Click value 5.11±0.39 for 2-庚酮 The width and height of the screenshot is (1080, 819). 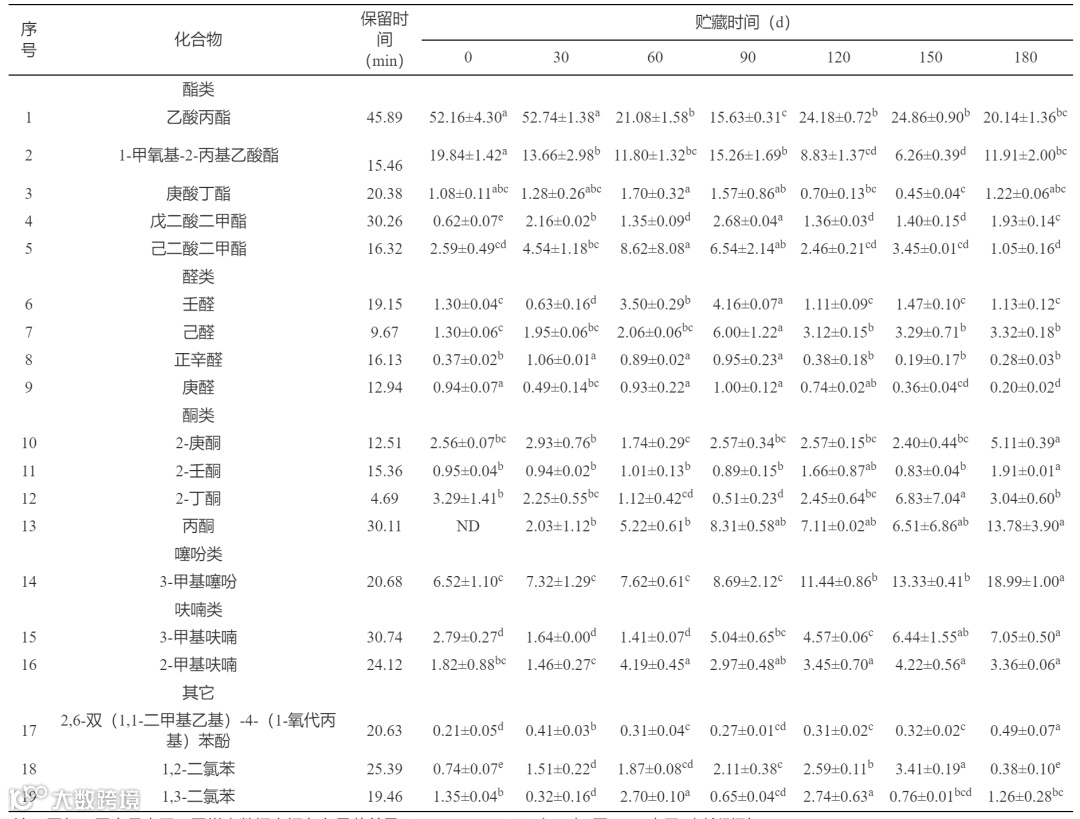(x=1025, y=442)
